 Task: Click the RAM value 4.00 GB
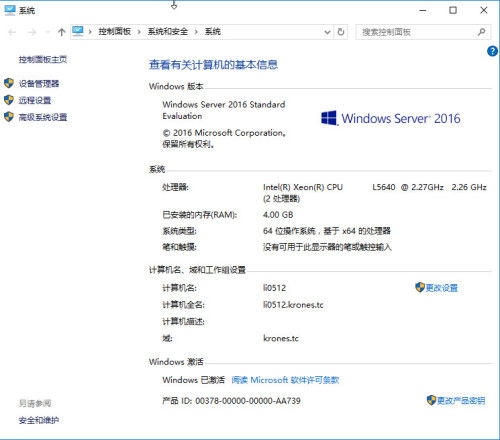point(278,215)
